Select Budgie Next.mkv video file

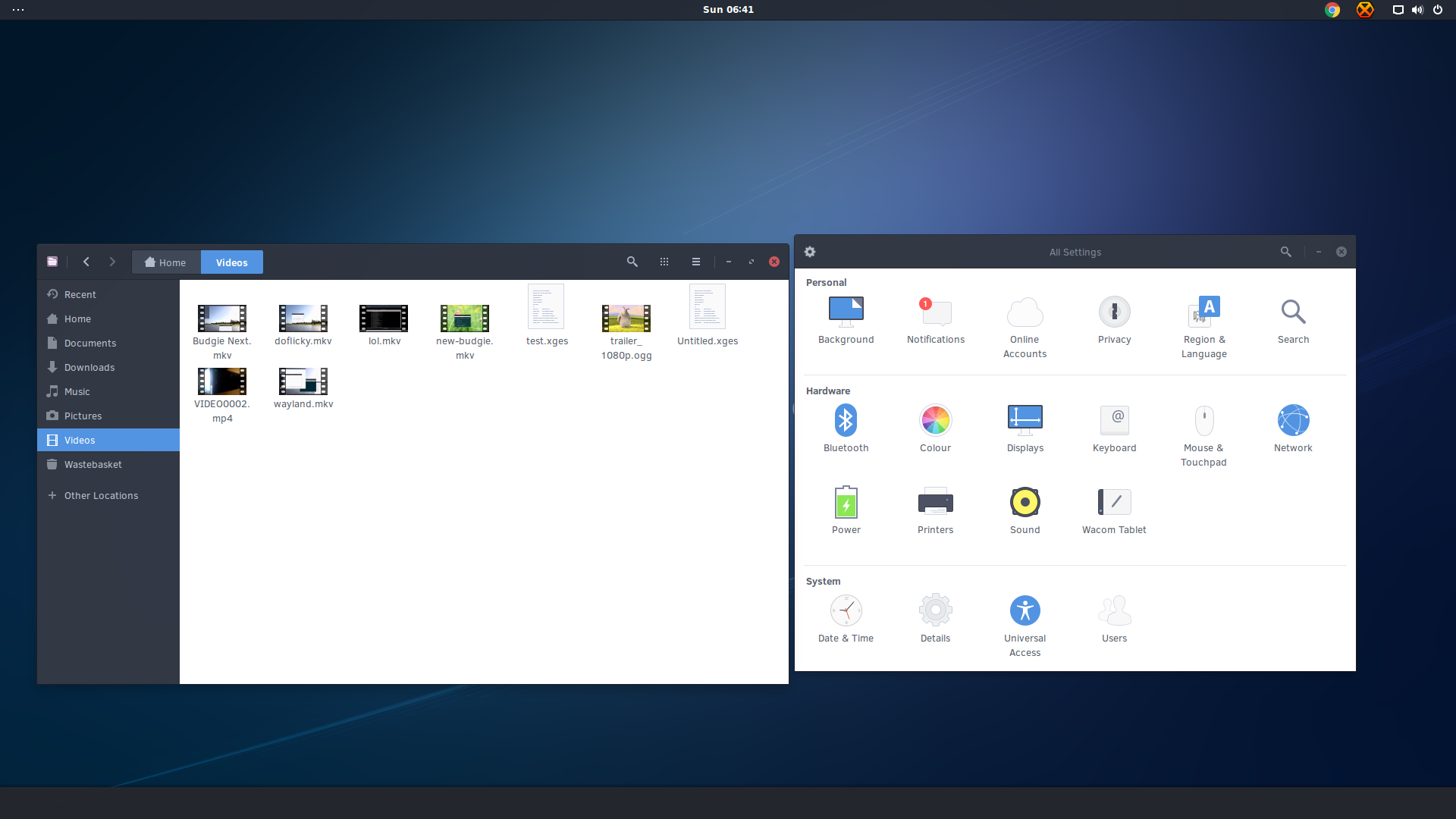point(222,331)
